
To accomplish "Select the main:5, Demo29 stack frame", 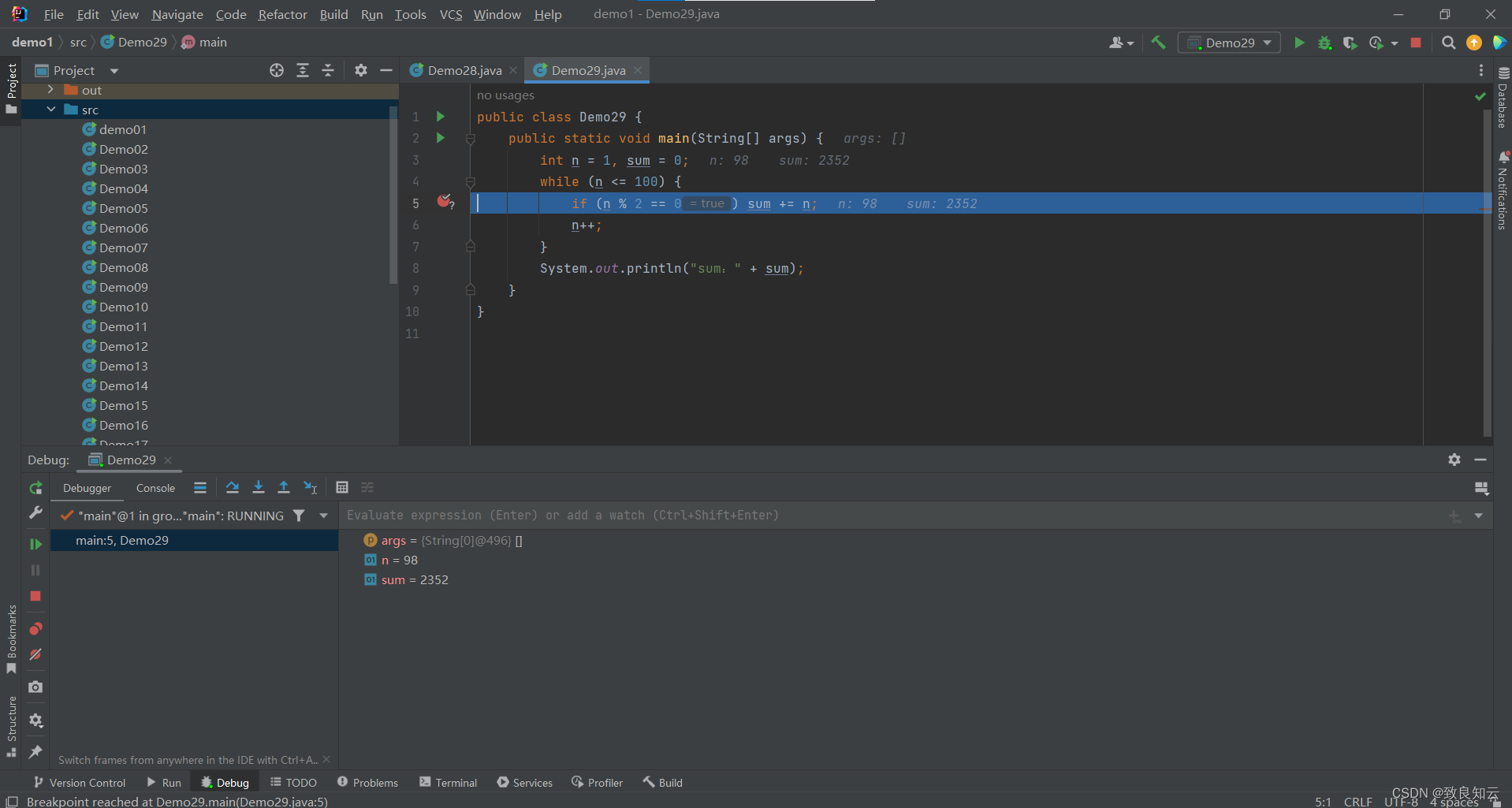I will [x=194, y=540].
